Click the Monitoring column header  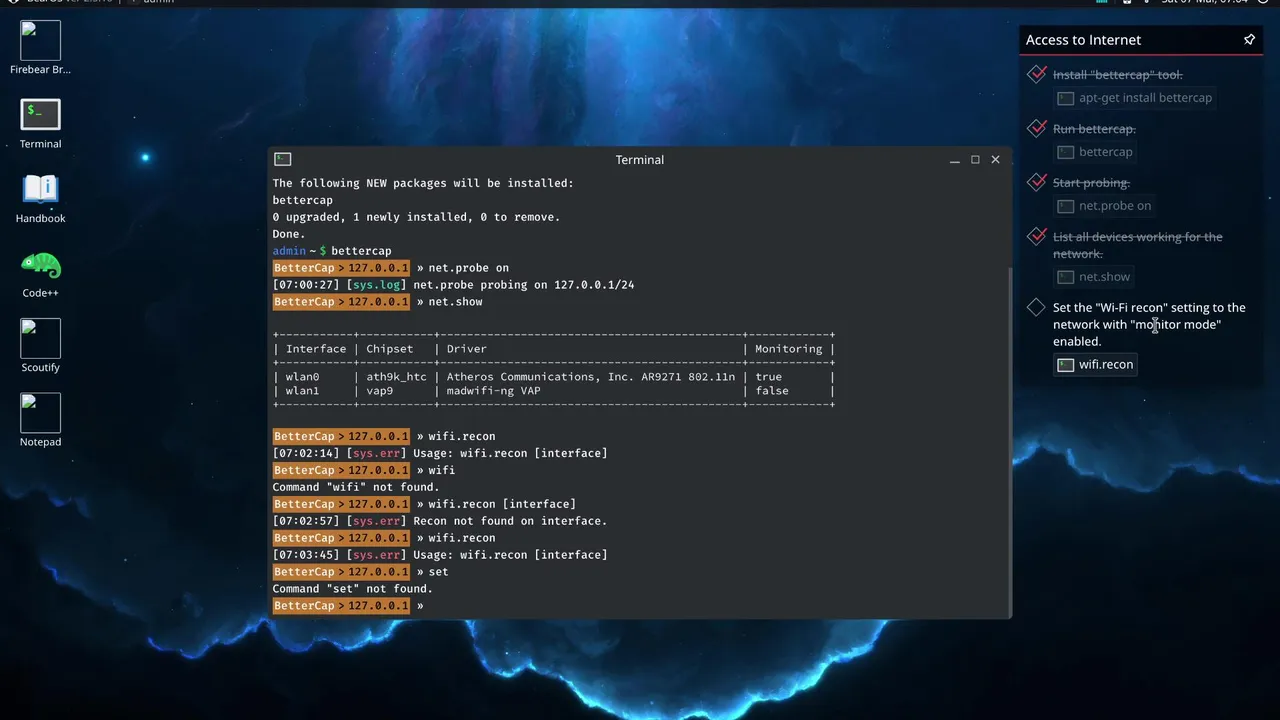[788, 349]
